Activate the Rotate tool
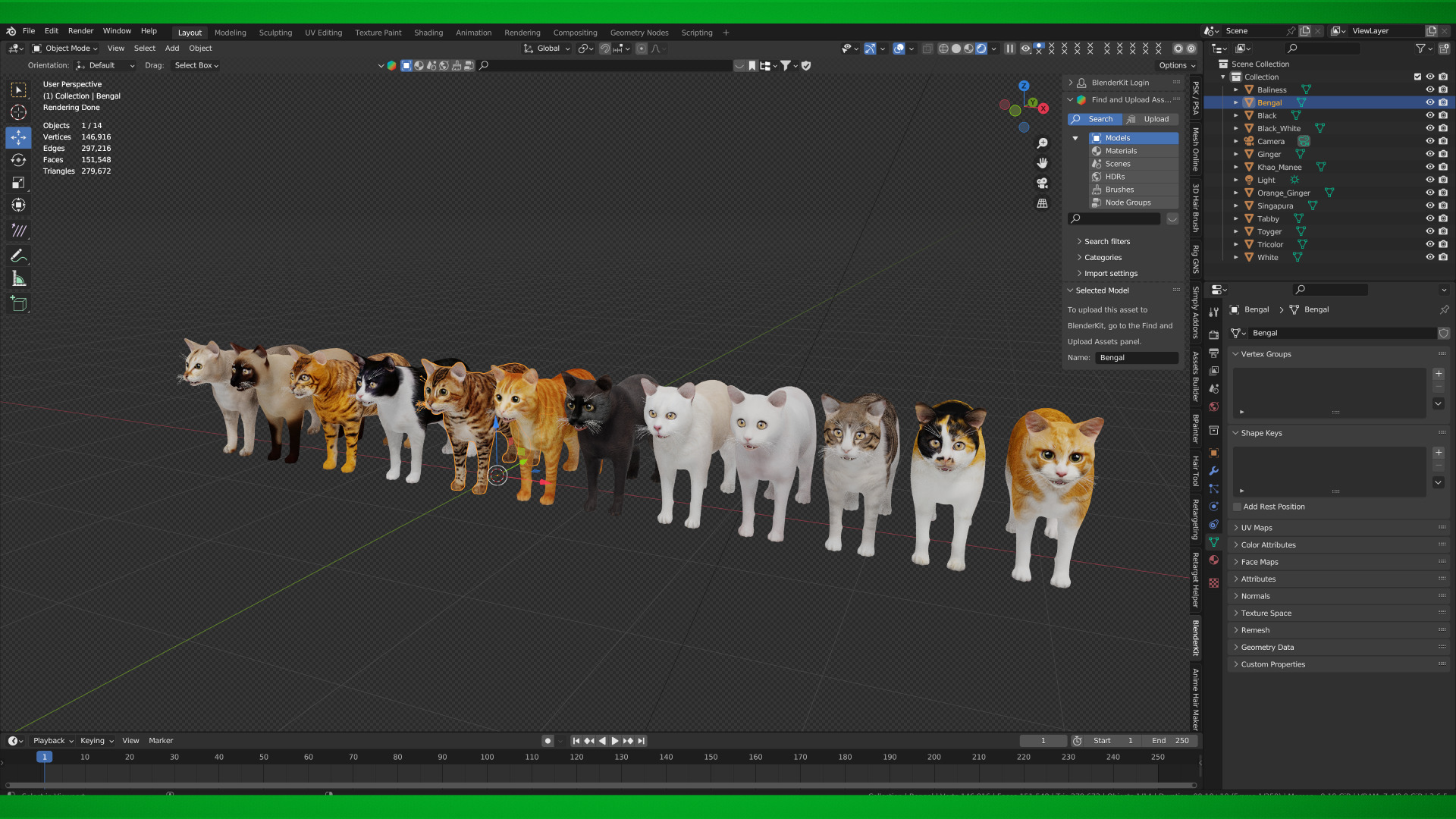This screenshot has width=1456, height=819. click(x=18, y=160)
